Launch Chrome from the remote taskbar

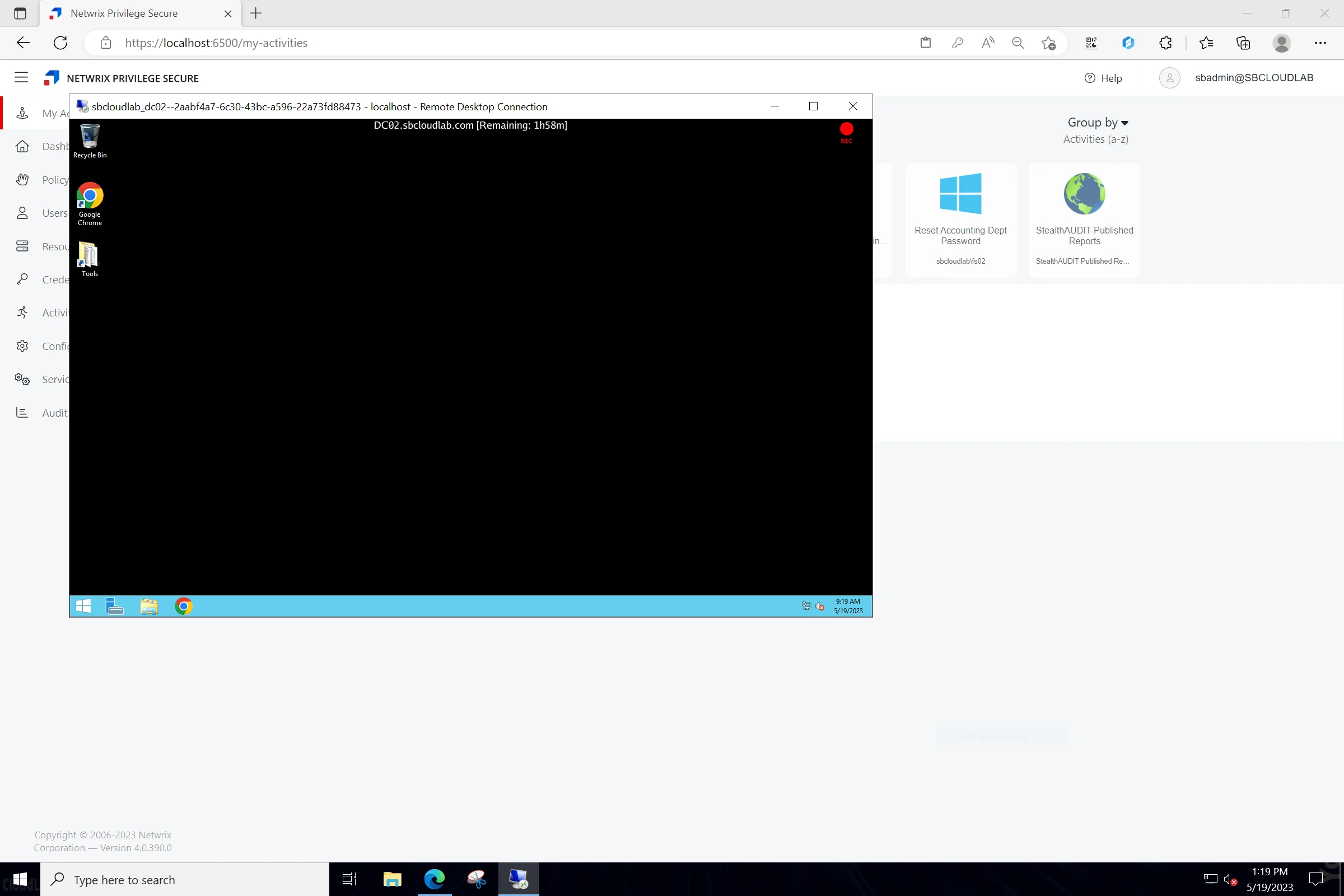pos(184,606)
